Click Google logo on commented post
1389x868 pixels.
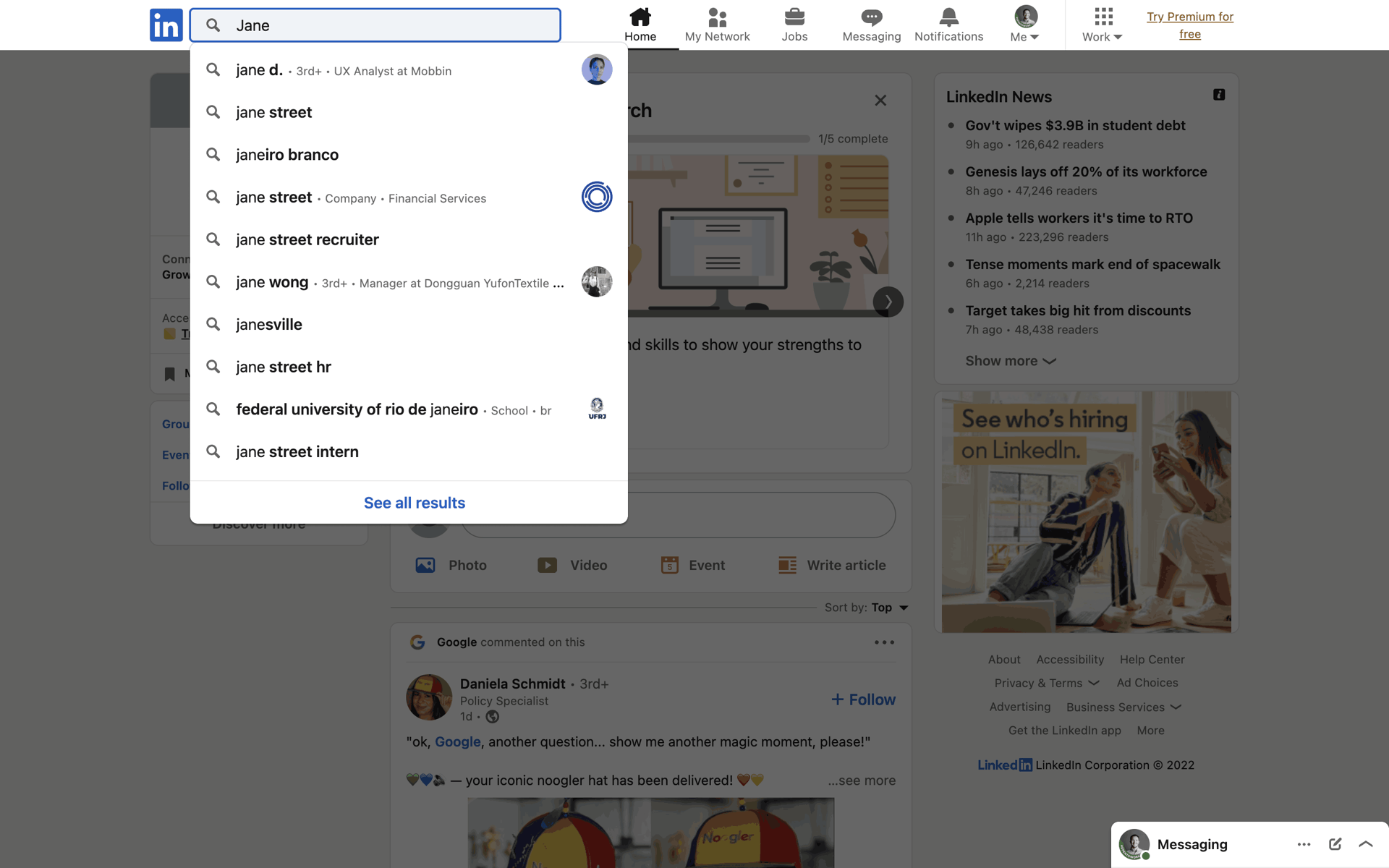click(417, 642)
